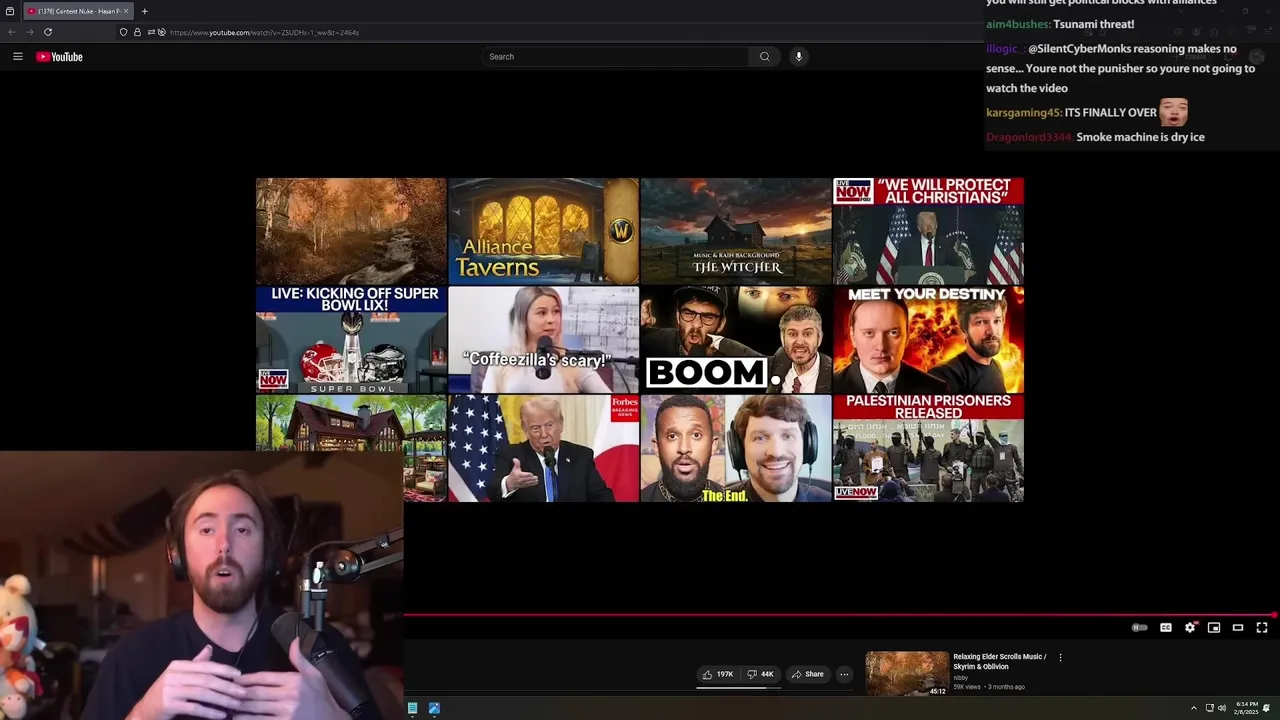Show hidden system tray icons chevron

[x=1193, y=708]
